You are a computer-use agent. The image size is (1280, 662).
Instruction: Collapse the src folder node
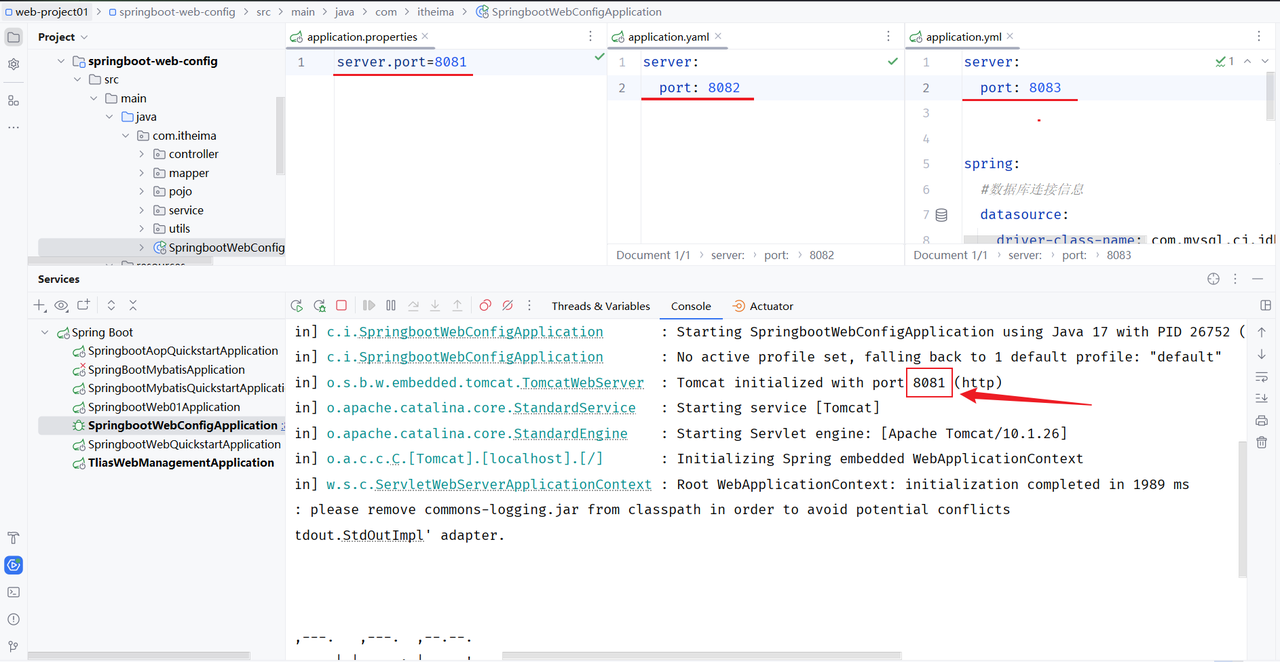tap(77, 80)
